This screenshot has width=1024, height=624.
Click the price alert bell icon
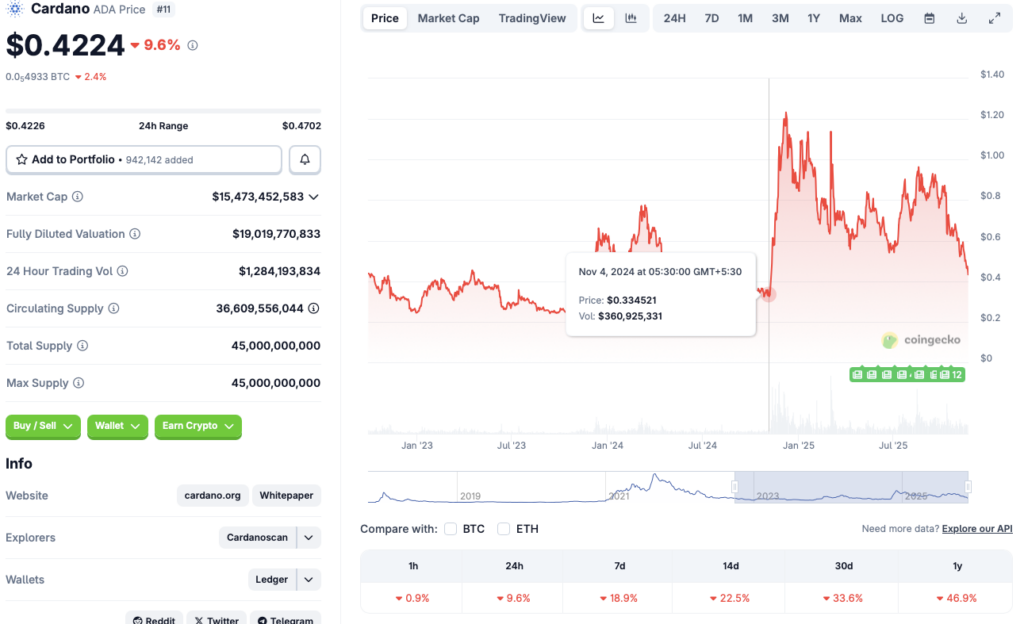304,159
